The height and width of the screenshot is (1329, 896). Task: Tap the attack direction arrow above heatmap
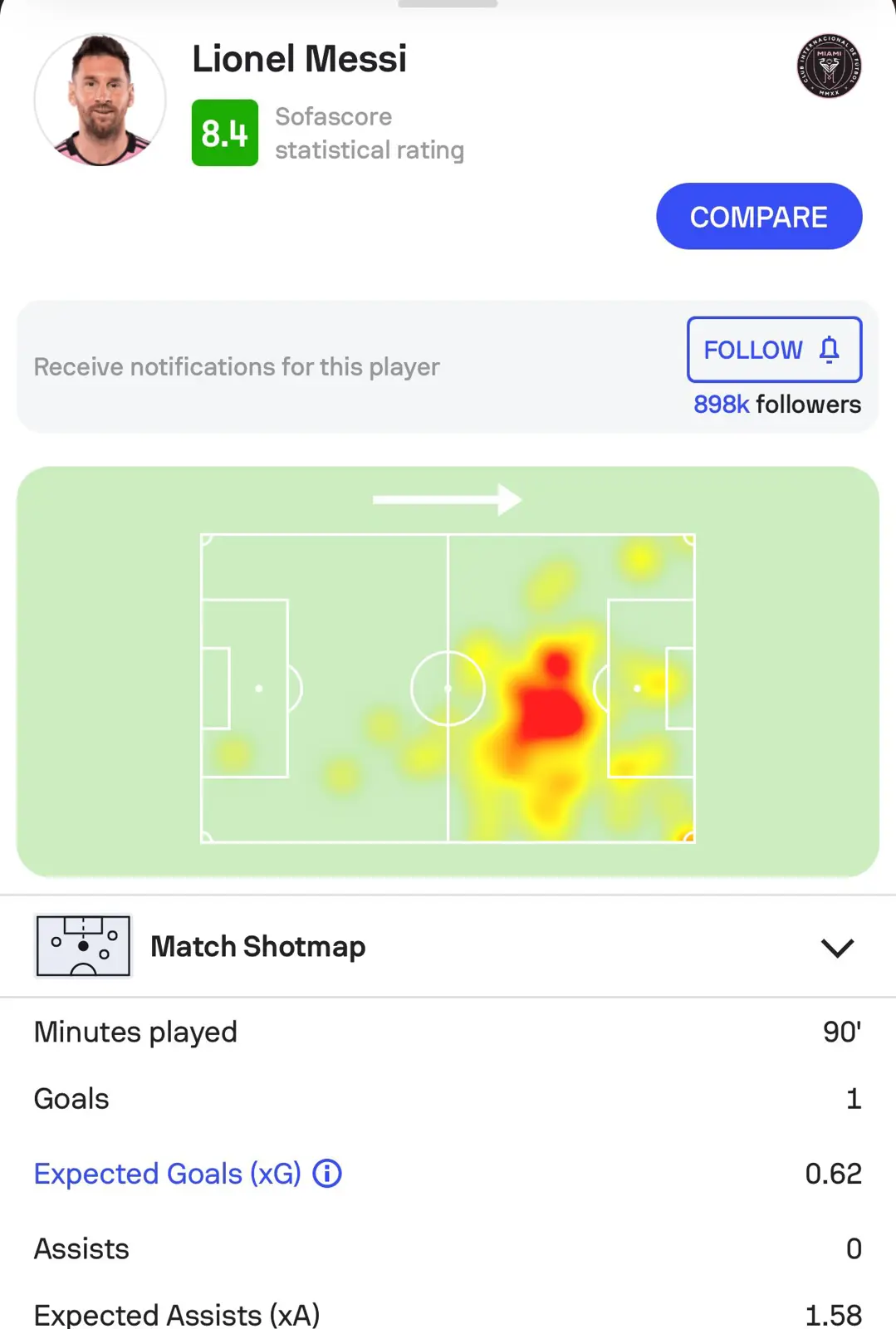(448, 499)
